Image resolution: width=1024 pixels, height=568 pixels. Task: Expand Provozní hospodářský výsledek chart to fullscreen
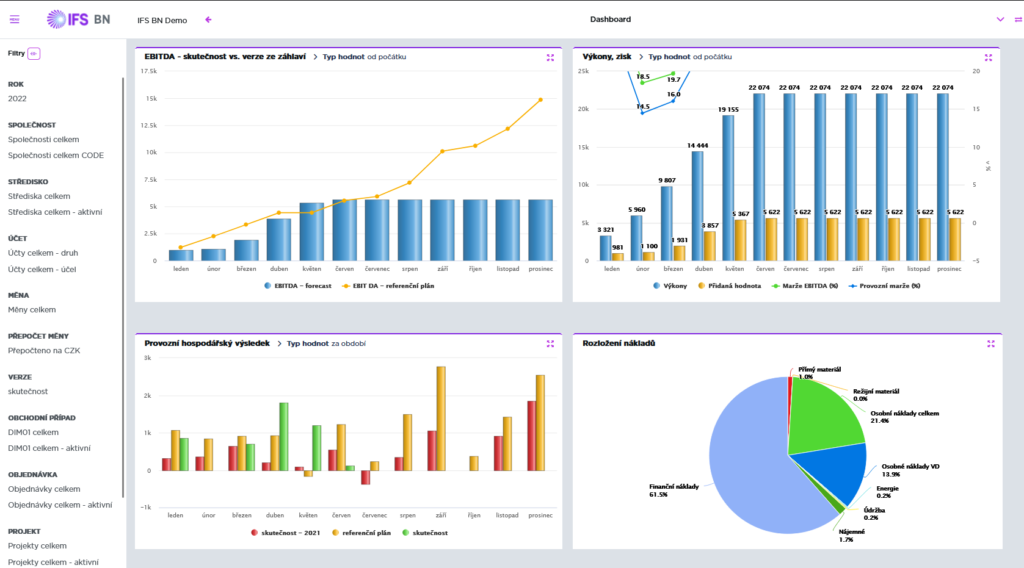point(550,343)
